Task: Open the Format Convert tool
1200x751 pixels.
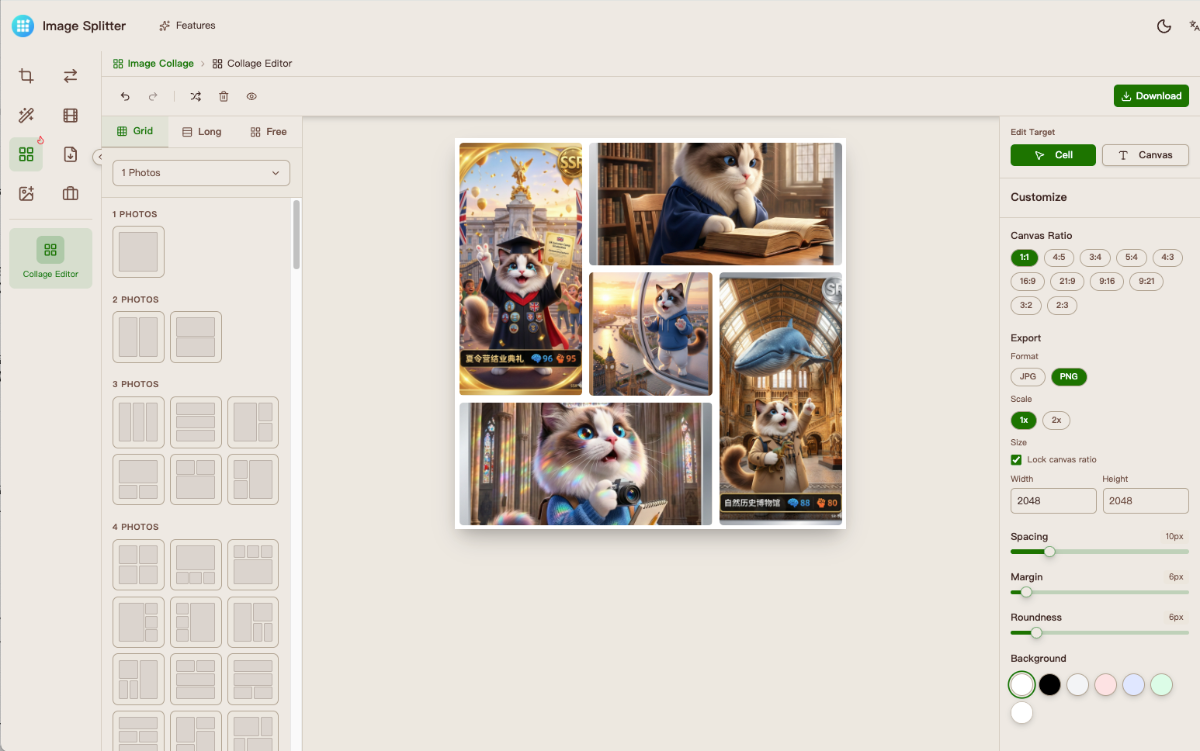Action: [x=69, y=75]
